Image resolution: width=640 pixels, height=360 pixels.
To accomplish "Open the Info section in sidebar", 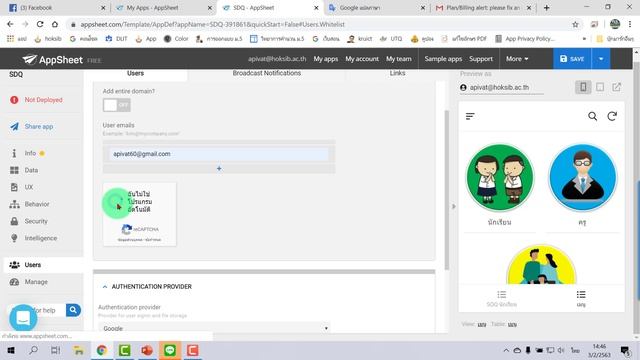I will [30, 153].
